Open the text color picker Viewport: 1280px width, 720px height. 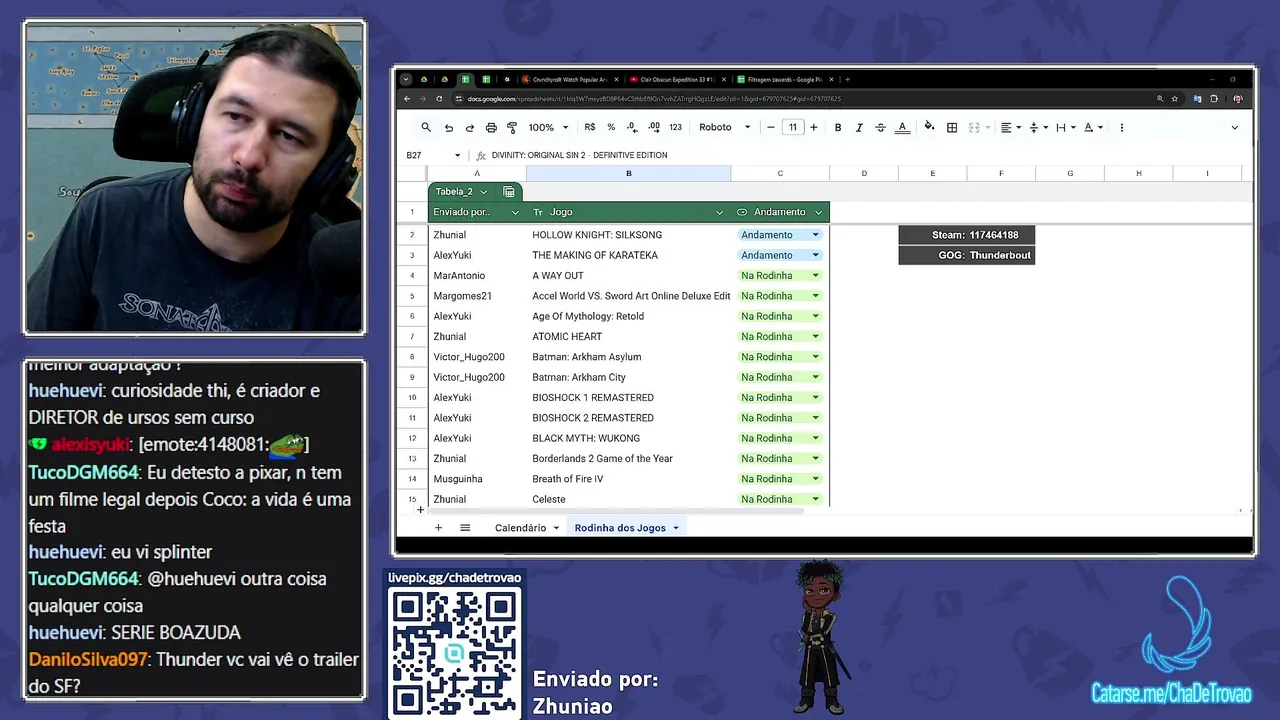coord(902,127)
